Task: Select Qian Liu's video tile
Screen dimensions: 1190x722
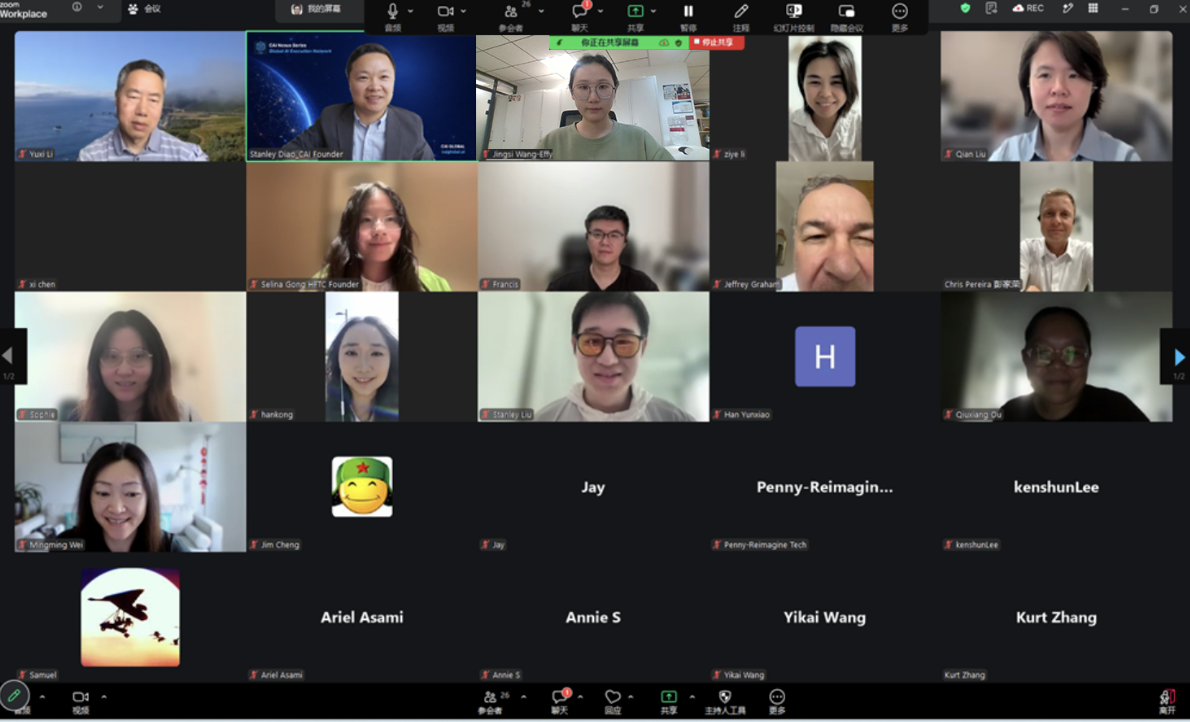Action: pos(1056,96)
